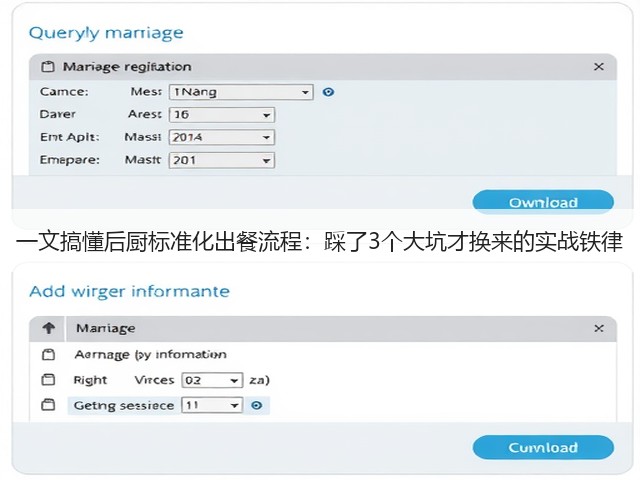Click the Ownload button in the top card
Viewport: 640px width, 480px height.
[x=543, y=202]
